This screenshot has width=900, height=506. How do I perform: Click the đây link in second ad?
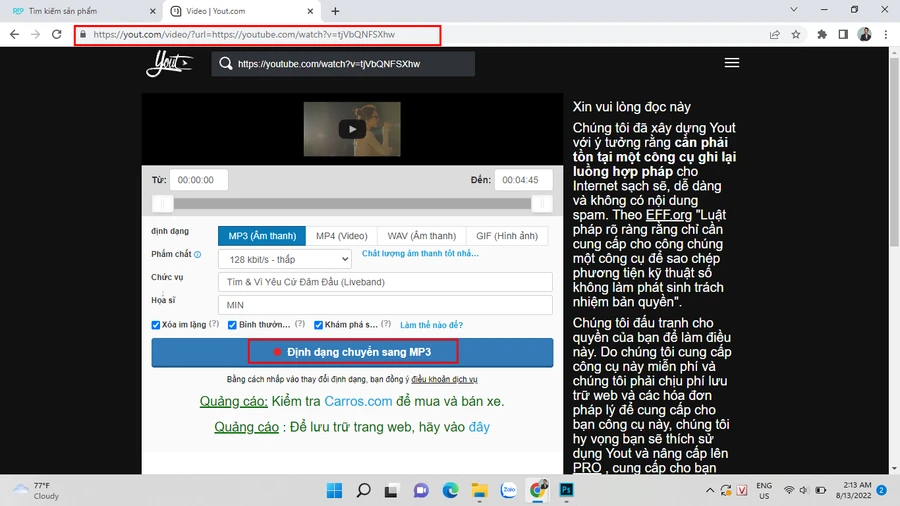(x=479, y=427)
